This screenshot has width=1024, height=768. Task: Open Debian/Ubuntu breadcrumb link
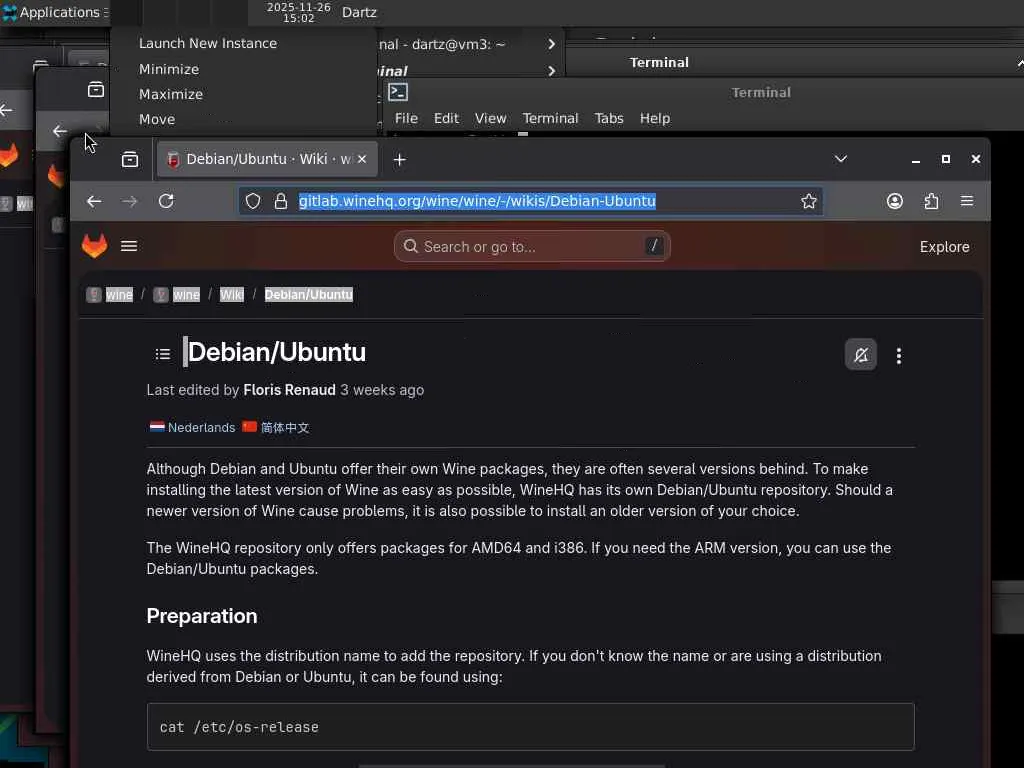308,295
